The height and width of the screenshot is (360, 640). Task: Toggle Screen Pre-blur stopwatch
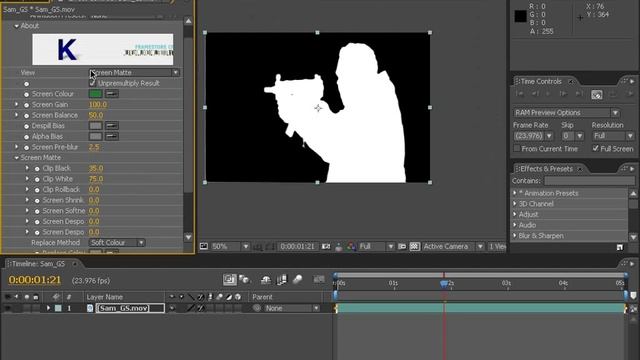tap(27, 147)
